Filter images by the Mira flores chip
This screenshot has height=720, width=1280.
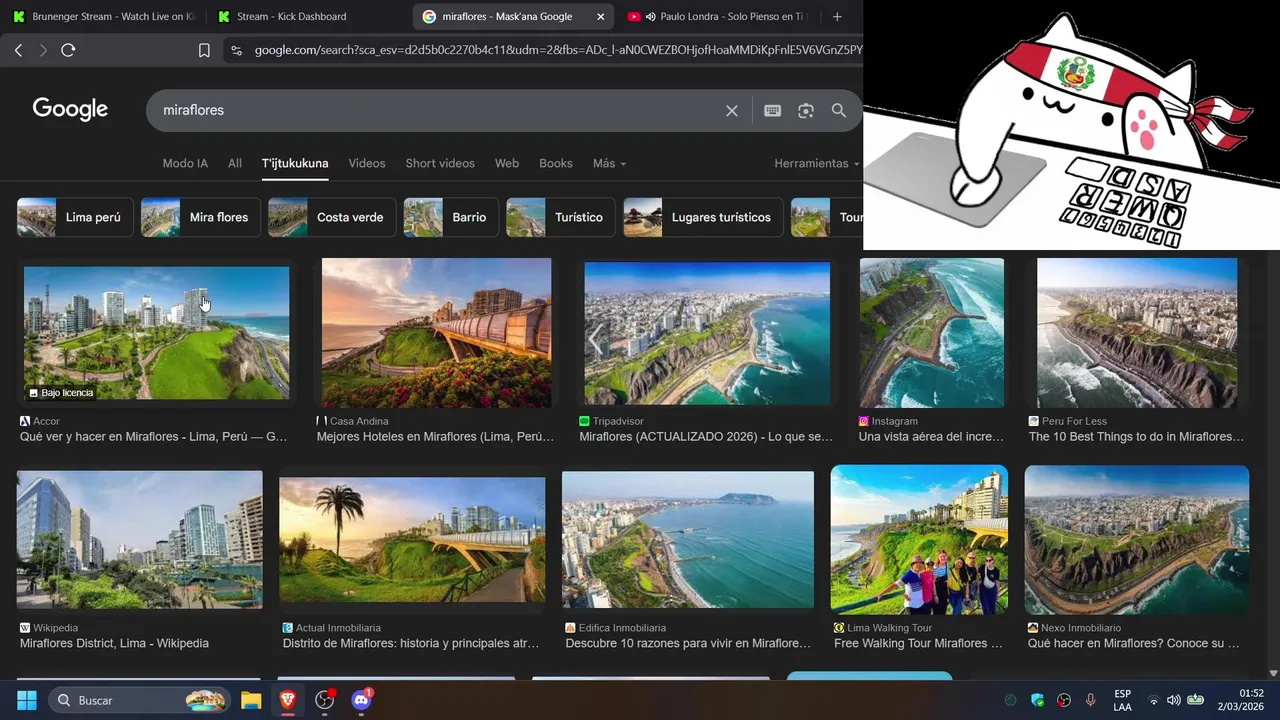pyautogui.click(x=200, y=217)
